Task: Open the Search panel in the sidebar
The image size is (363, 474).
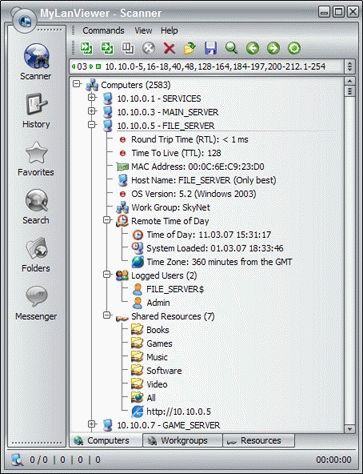Action: [x=36, y=207]
